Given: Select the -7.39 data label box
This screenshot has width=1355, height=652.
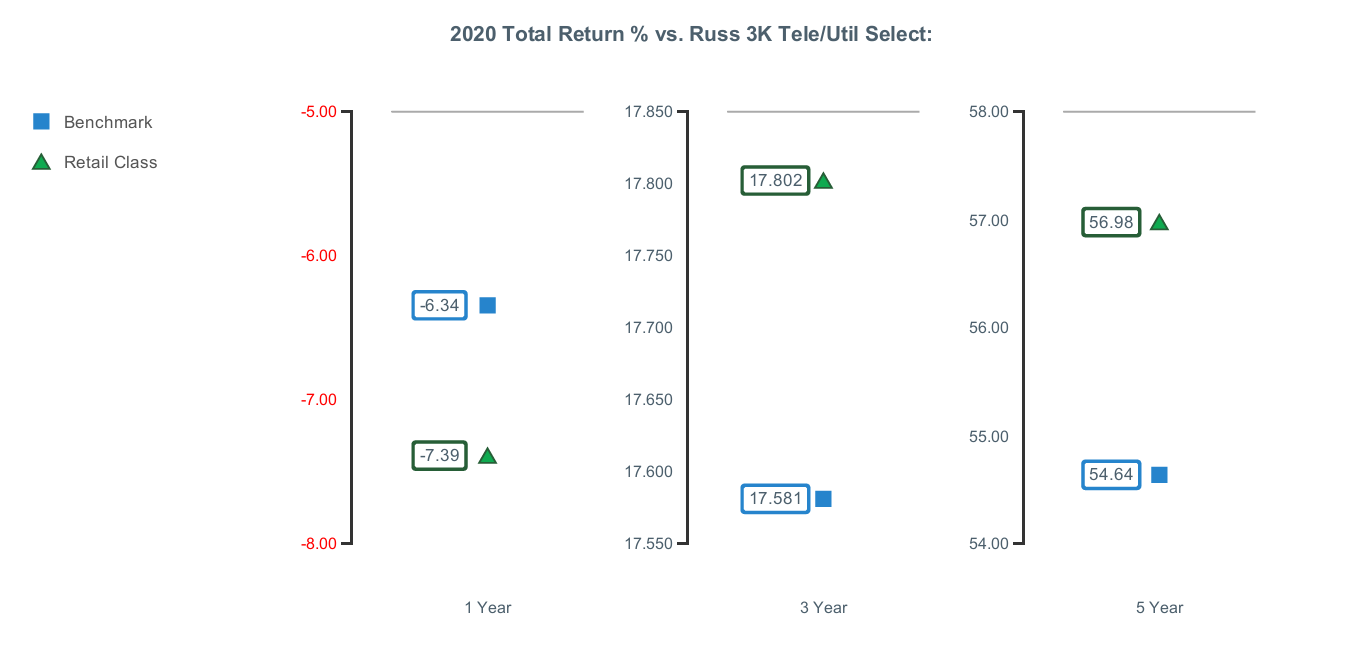Looking at the screenshot, I should click(x=440, y=456).
